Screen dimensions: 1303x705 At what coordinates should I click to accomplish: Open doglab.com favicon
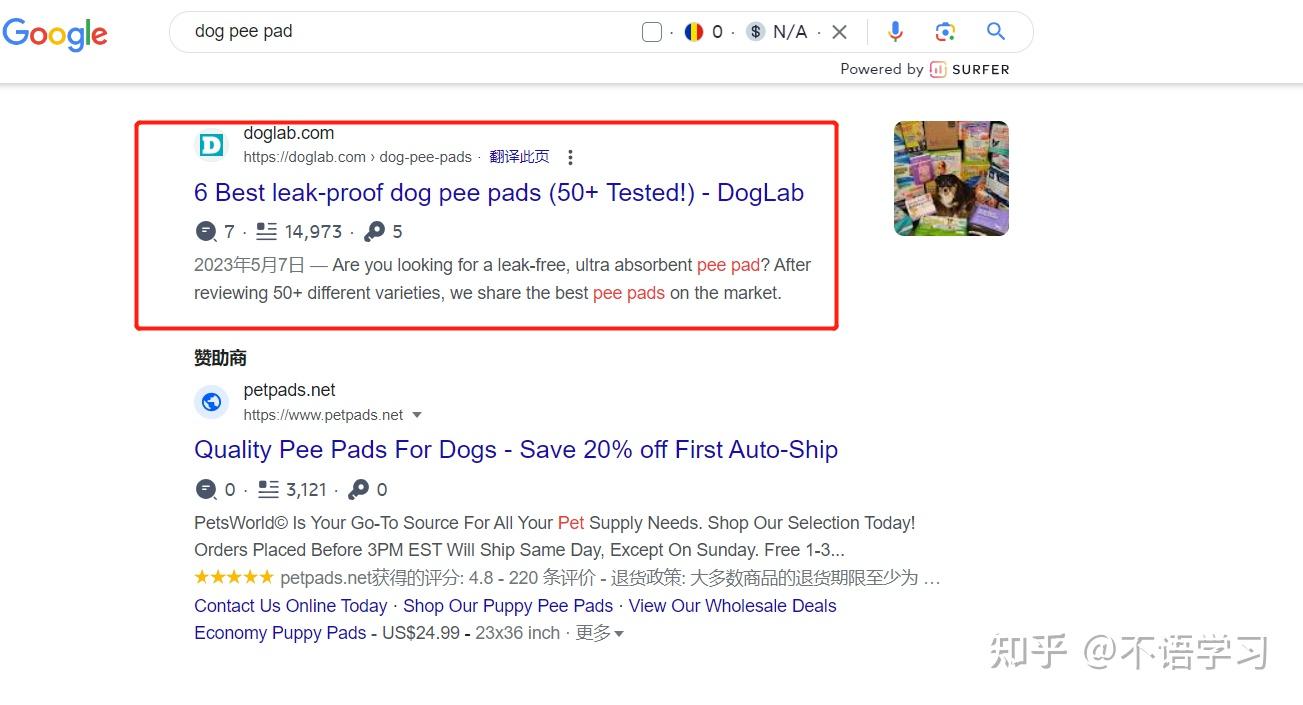click(x=211, y=146)
